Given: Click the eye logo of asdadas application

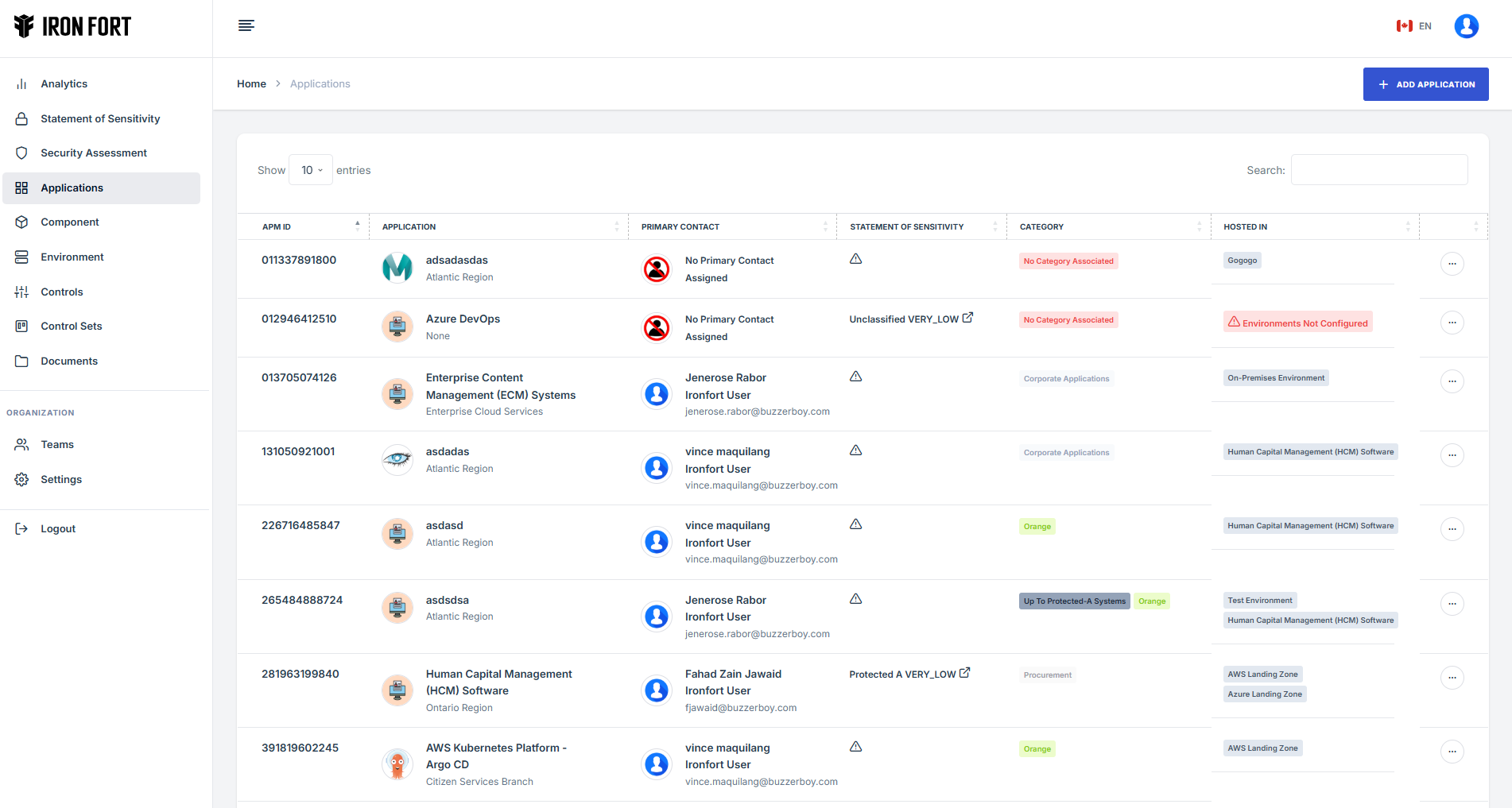Looking at the screenshot, I should click(397, 459).
